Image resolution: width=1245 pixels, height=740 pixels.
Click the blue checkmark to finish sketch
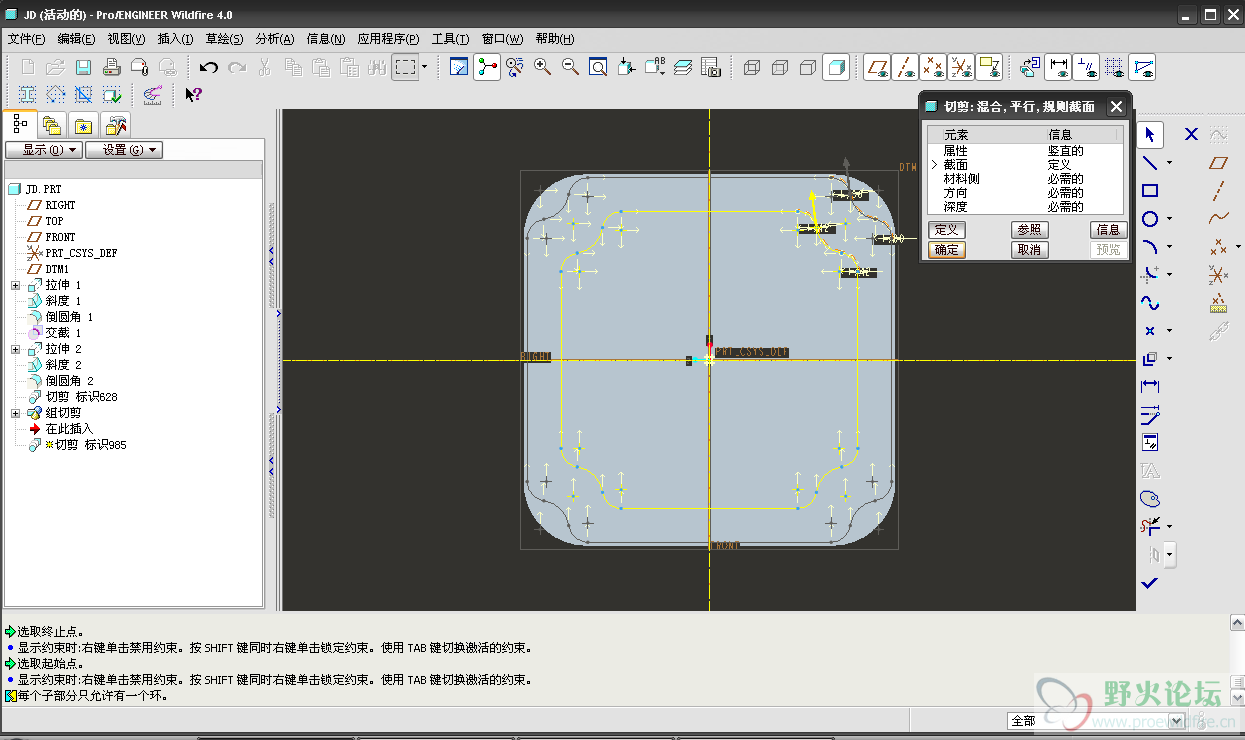click(x=1150, y=583)
